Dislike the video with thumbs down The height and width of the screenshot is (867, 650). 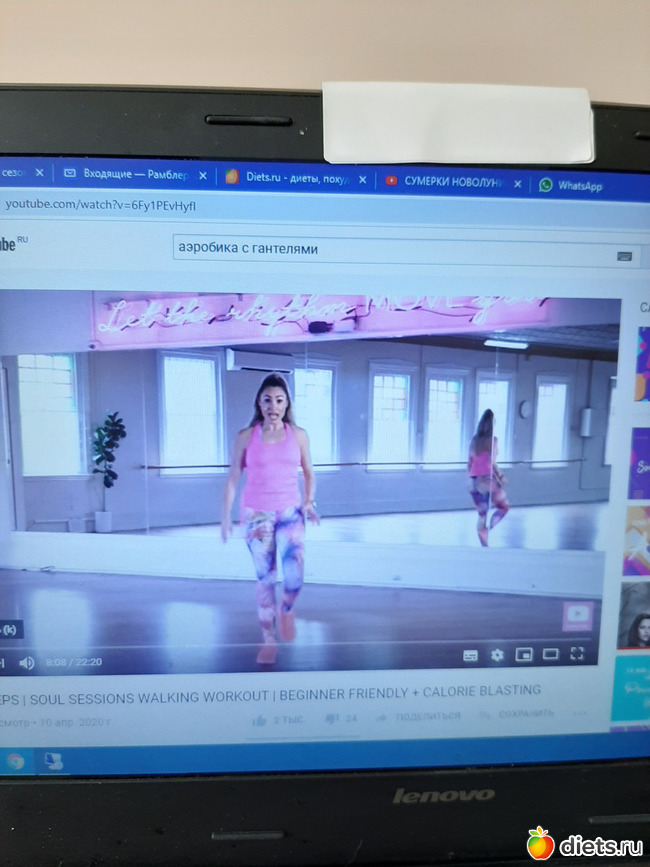(332, 718)
